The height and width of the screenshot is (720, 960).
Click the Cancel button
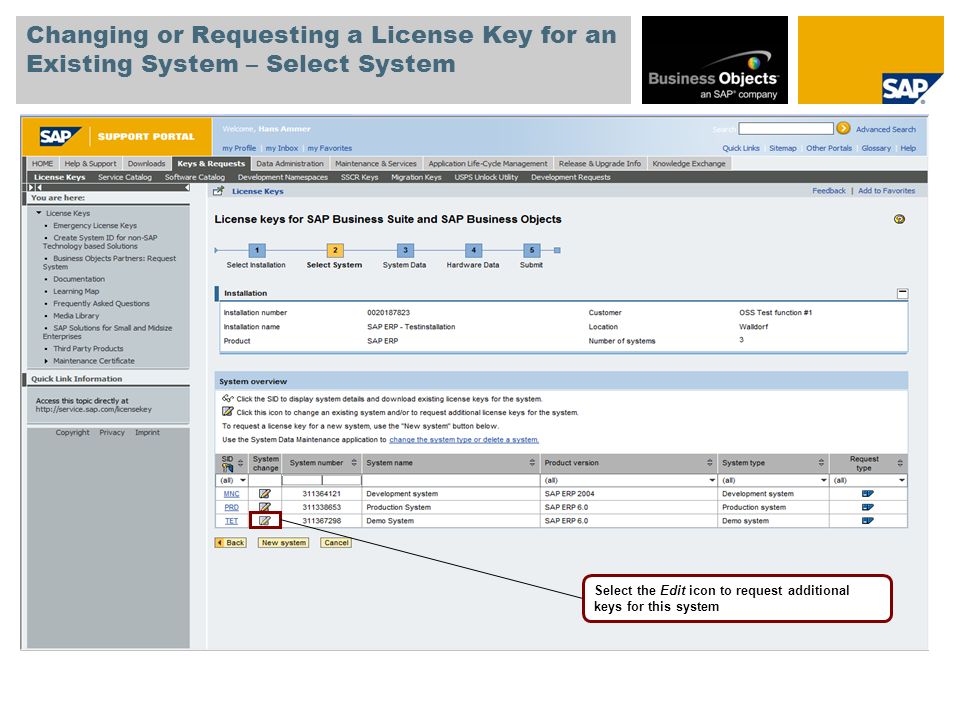pos(336,542)
